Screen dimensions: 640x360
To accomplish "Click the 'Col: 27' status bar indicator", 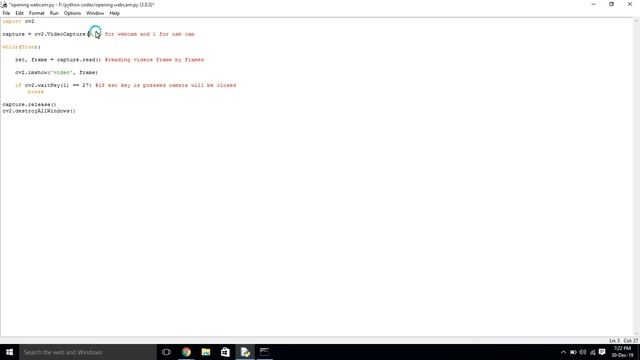I will (x=631, y=340).
